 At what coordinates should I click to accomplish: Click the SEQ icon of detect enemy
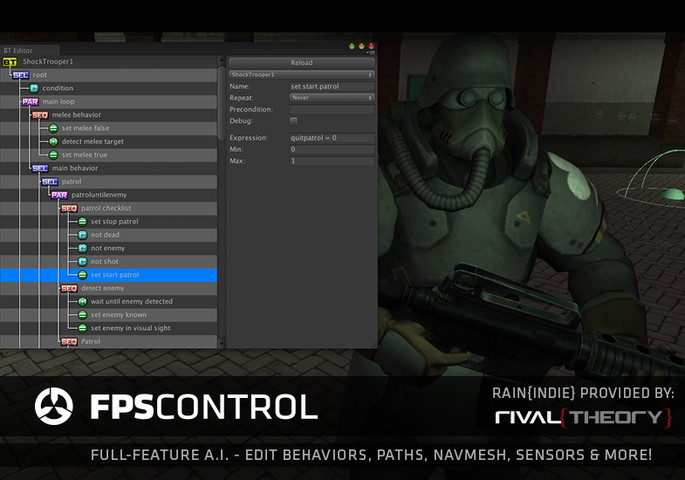[x=69, y=288]
